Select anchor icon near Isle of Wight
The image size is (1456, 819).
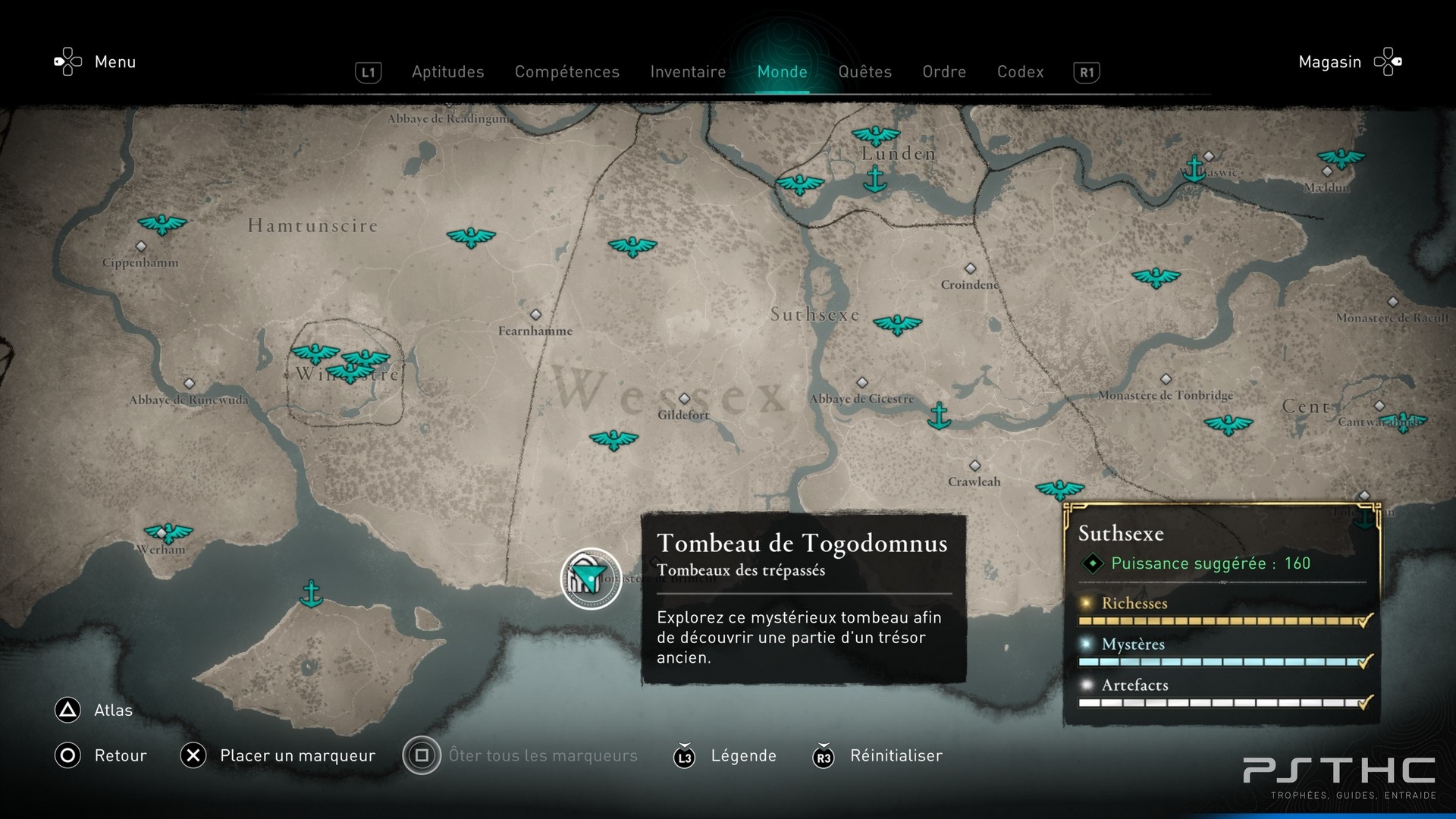pyautogui.click(x=311, y=594)
